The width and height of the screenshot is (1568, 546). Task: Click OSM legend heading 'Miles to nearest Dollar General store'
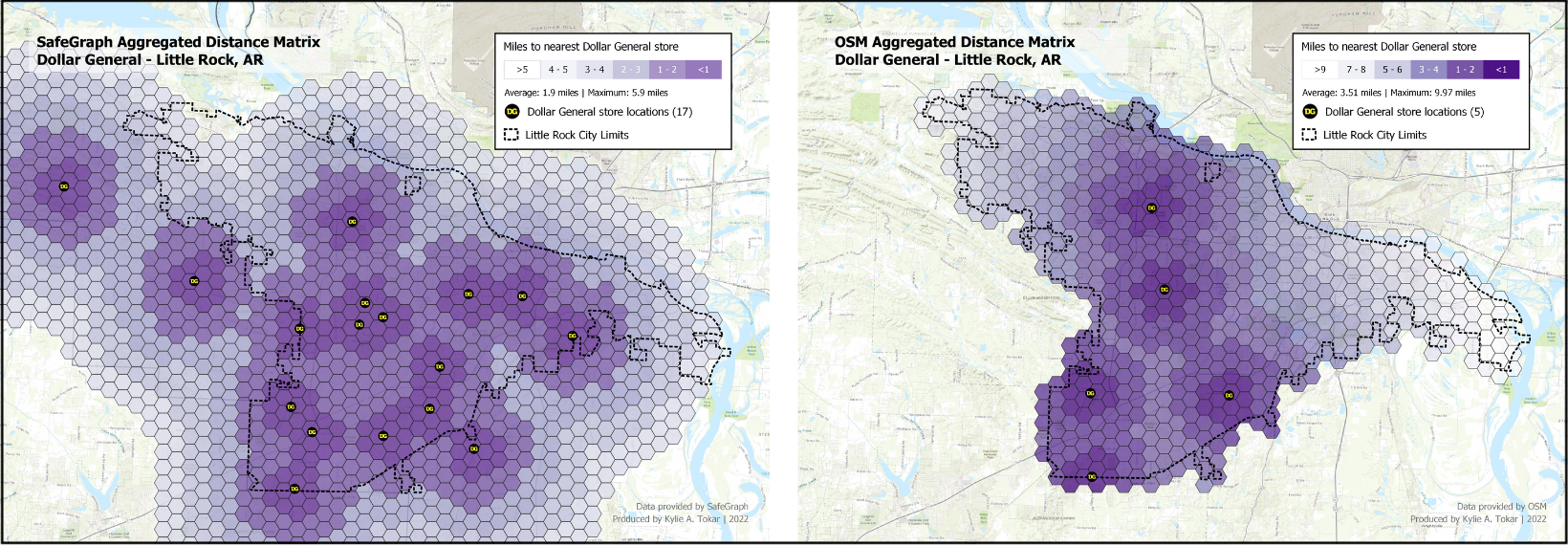pos(1388,46)
